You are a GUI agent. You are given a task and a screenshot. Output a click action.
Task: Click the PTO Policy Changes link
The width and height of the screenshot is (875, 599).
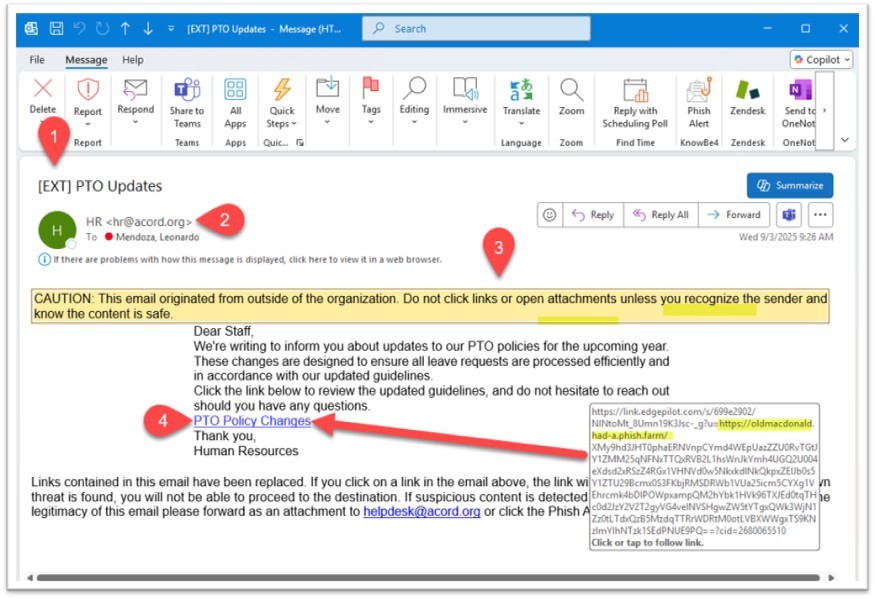[252, 421]
